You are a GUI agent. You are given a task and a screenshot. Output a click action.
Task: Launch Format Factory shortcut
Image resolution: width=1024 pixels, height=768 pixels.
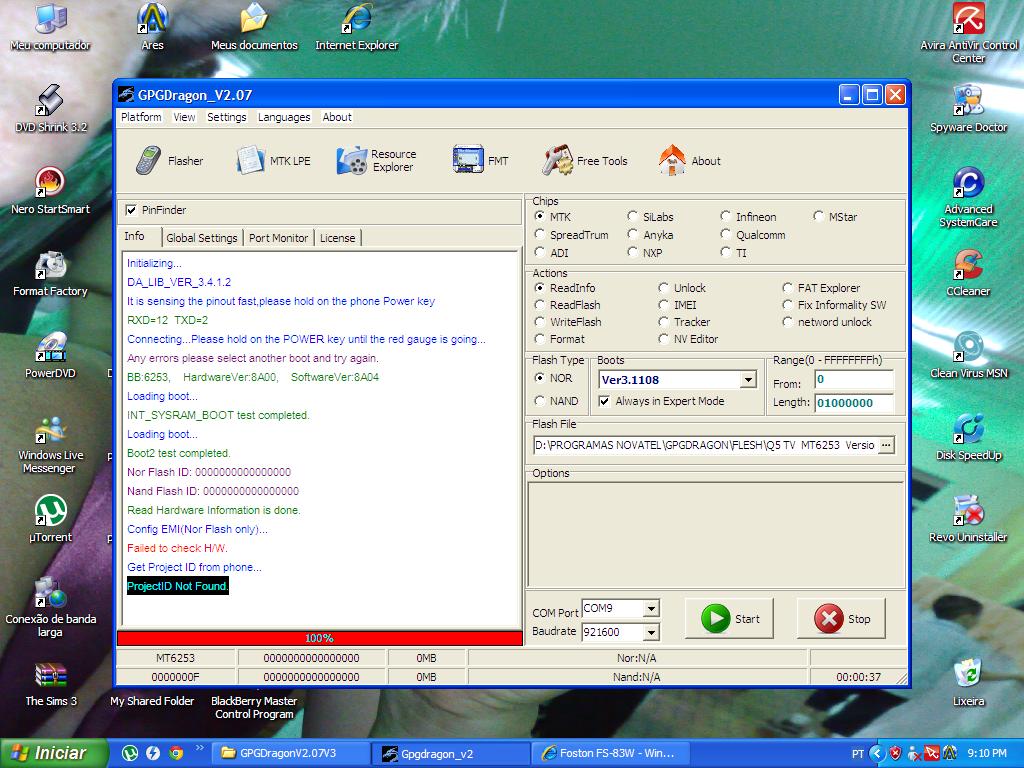click(x=50, y=274)
